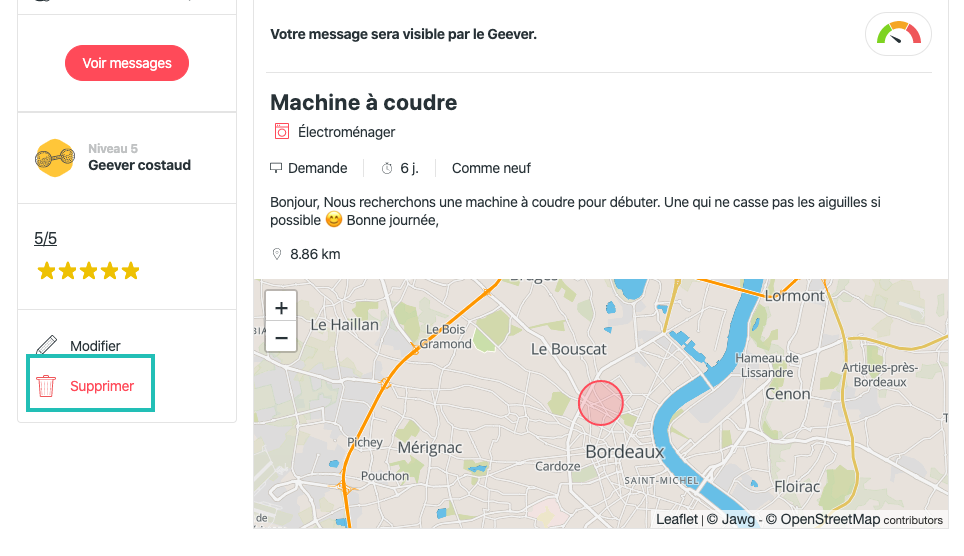Click the Modifier text label
The width and height of the screenshot is (964, 556).
(x=95, y=346)
